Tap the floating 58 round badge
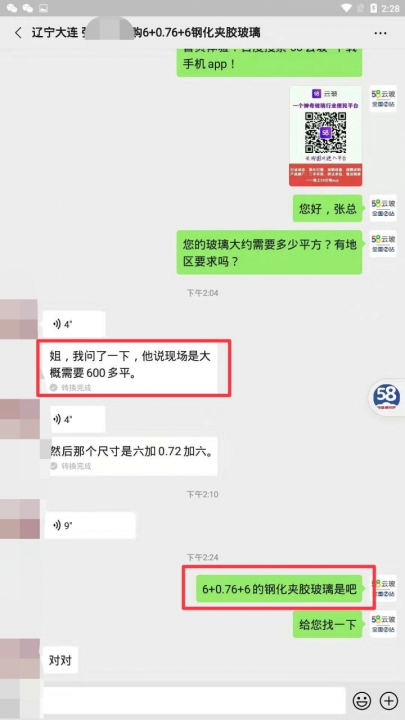 pyautogui.click(x=386, y=397)
